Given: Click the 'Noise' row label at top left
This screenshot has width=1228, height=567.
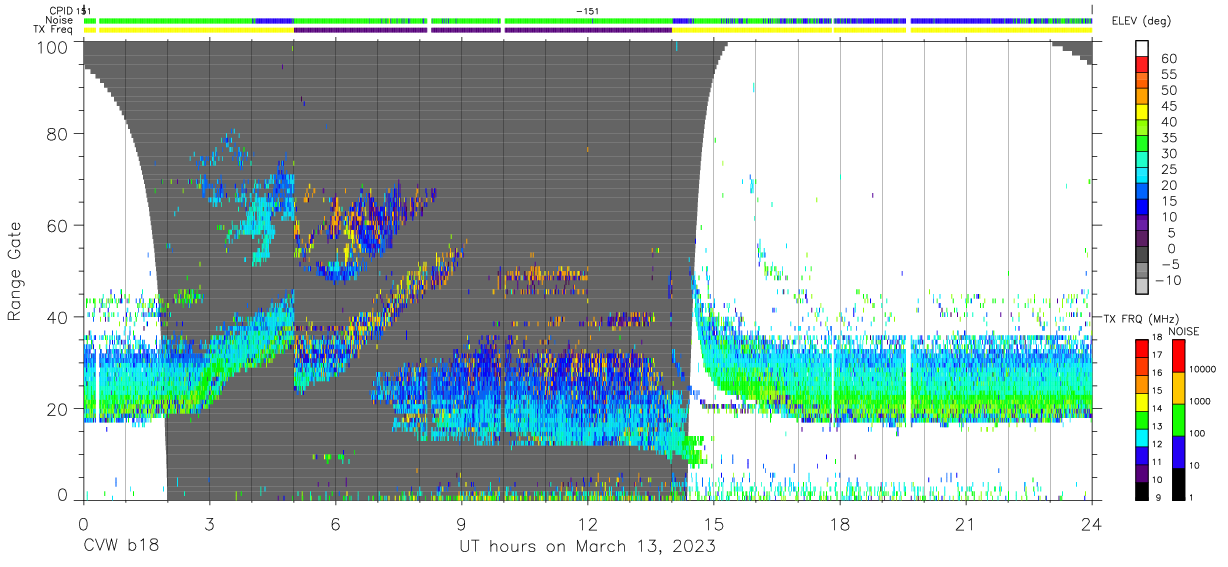Looking at the screenshot, I should tap(60, 20).
